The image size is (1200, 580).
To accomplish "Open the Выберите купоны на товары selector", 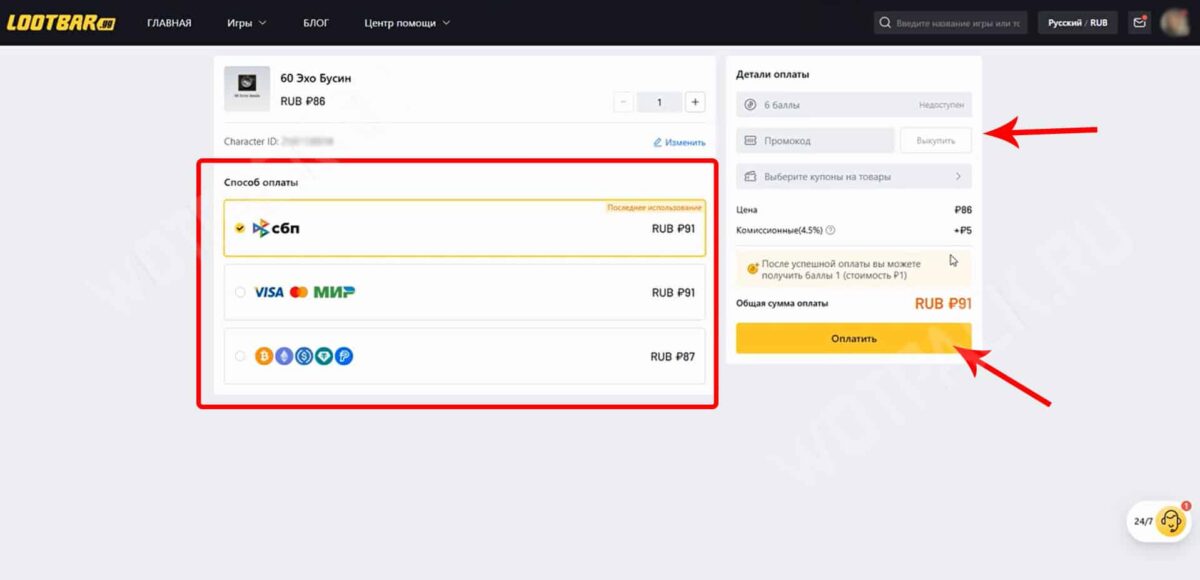I will [854, 177].
